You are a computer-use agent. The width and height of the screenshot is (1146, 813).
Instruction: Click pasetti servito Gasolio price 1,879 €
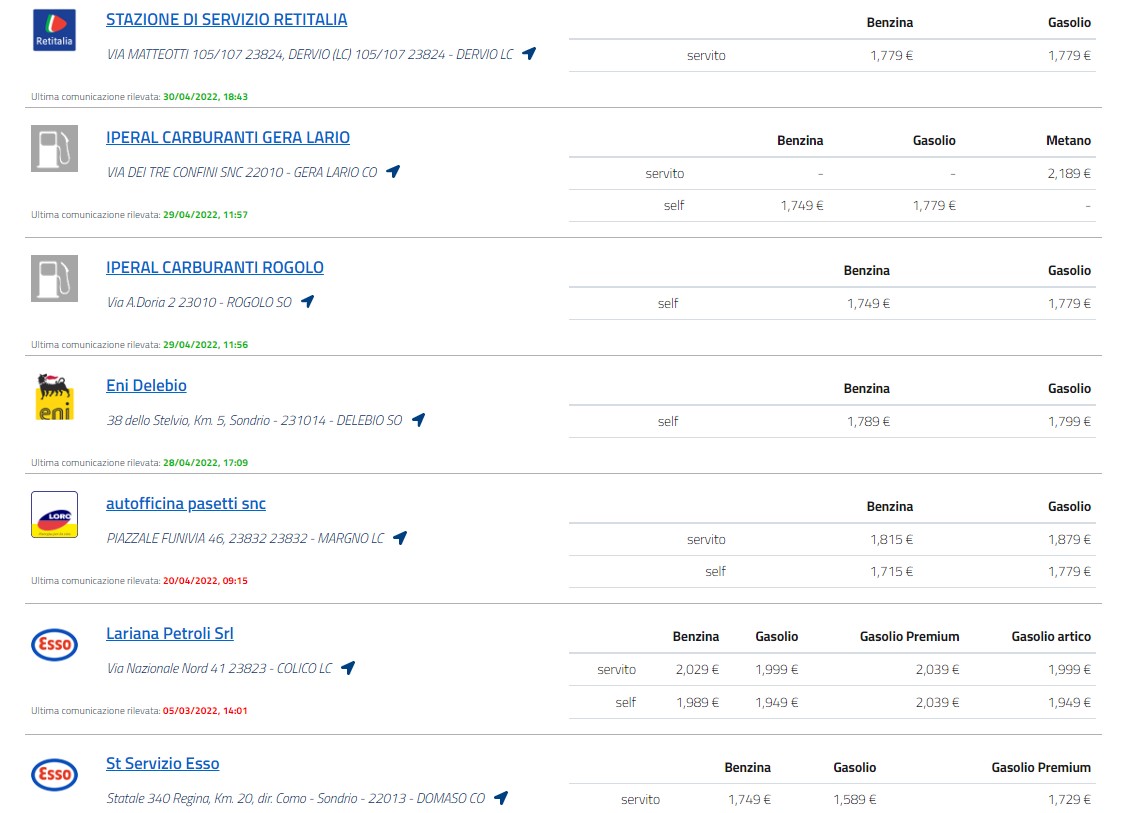1069,540
